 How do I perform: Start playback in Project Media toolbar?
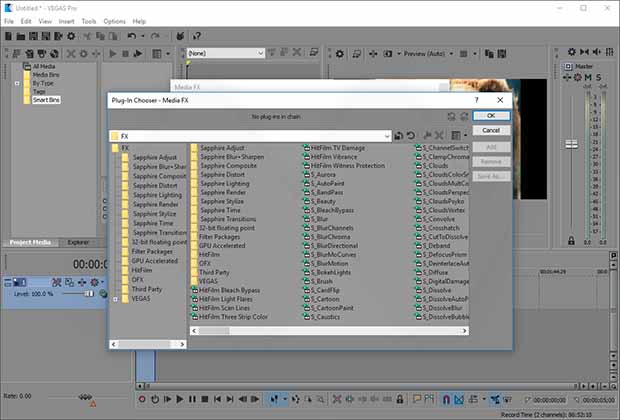pyautogui.click(x=113, y=53)
